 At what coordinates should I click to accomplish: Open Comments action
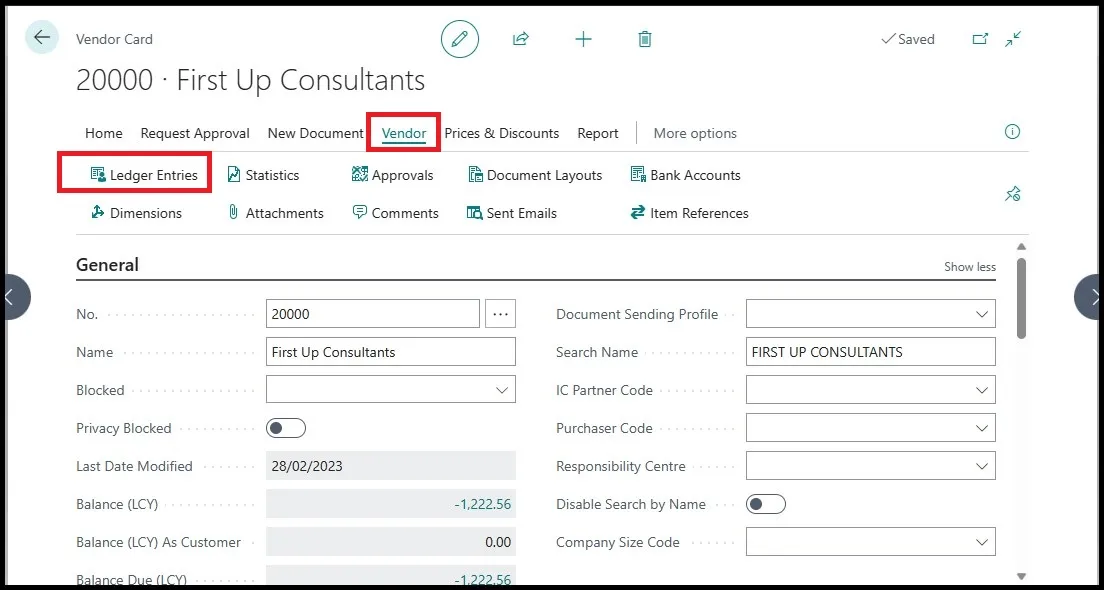coord(395,213)
